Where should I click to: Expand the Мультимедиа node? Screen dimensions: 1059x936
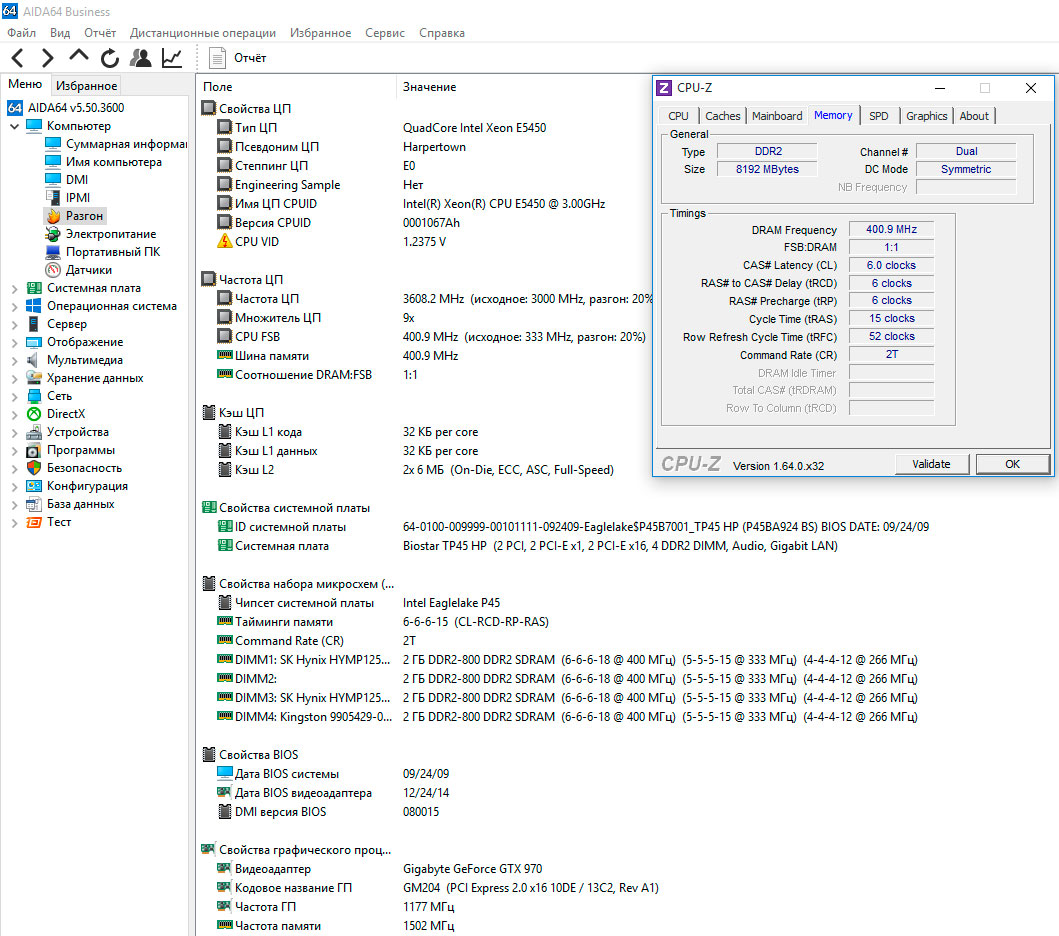coord(14,361)
